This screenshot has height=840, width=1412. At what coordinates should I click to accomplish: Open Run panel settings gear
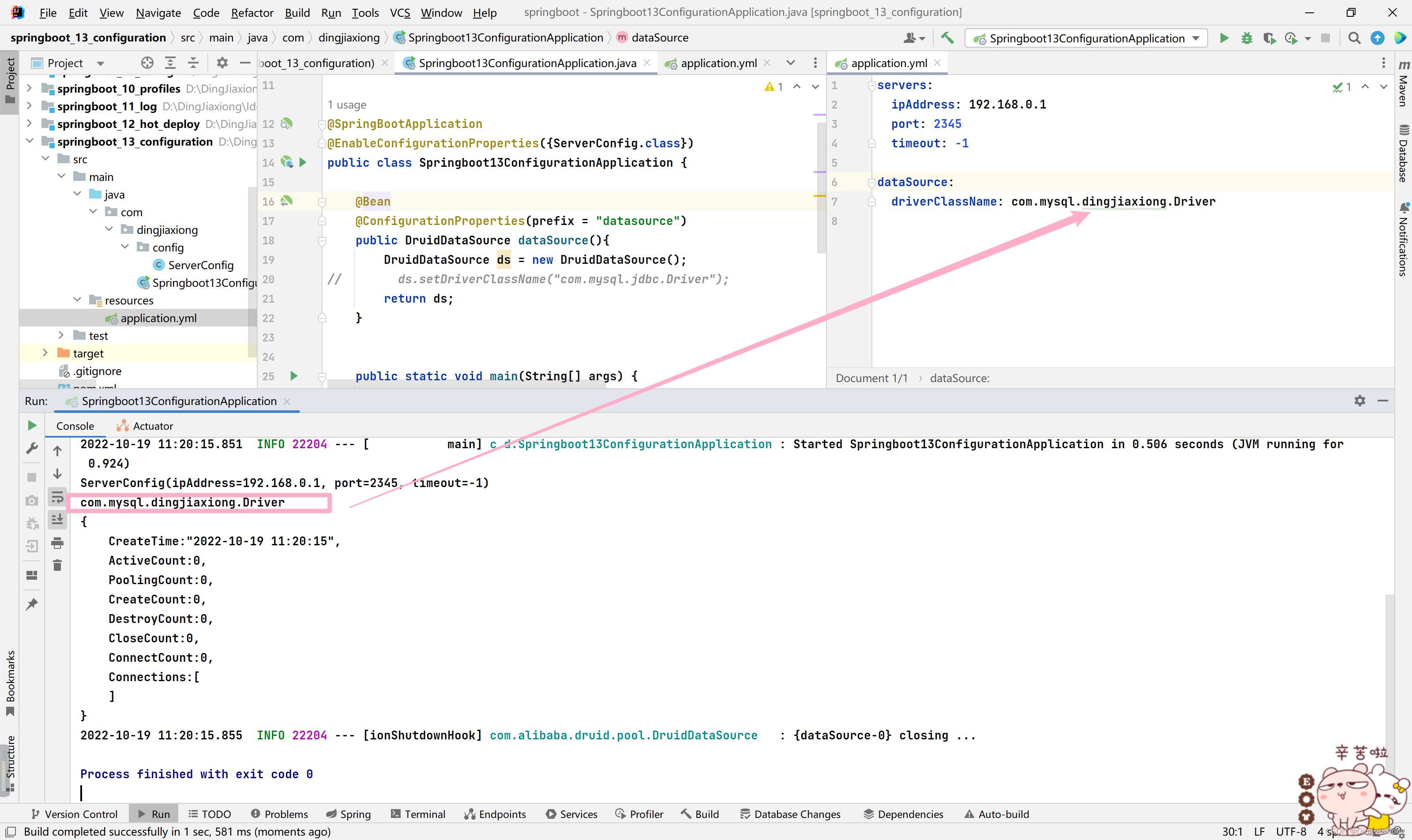click(x=1360, y=401)
